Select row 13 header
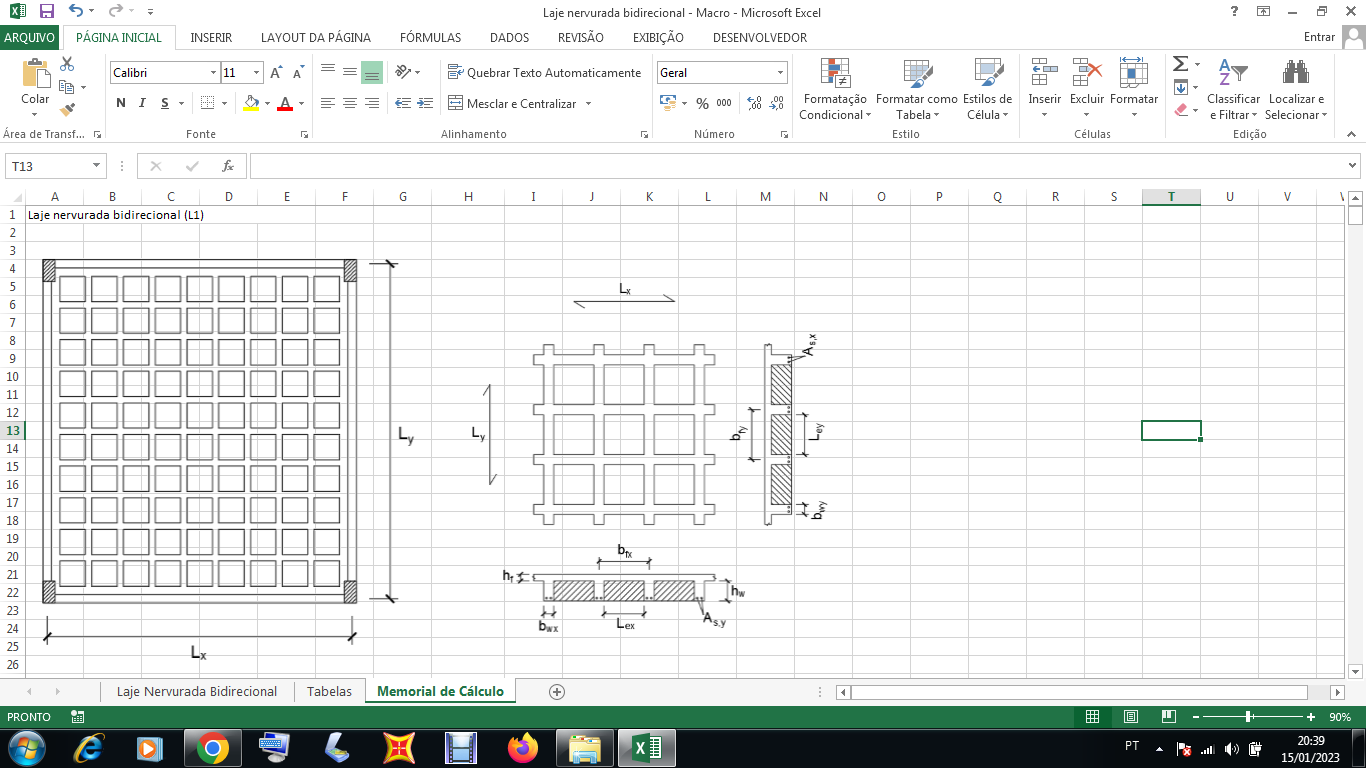The image size is (1366, 768). pyautogui.click(x=14, y=430)
